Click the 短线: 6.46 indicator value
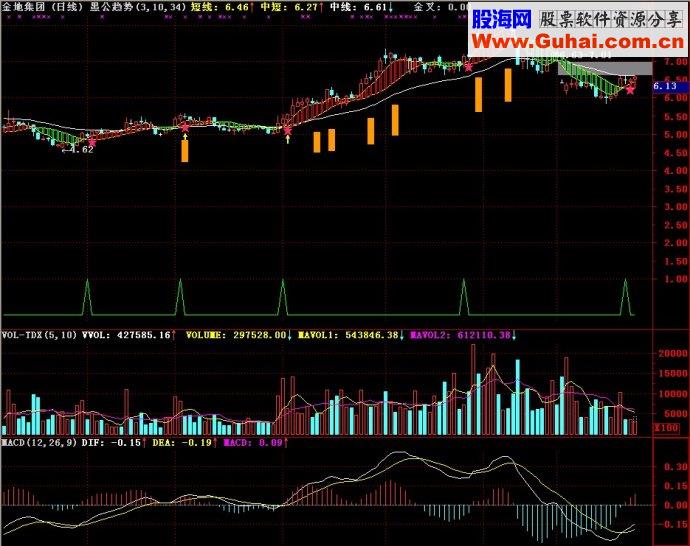This screenshot has height=546, width=690. point(222,7)
